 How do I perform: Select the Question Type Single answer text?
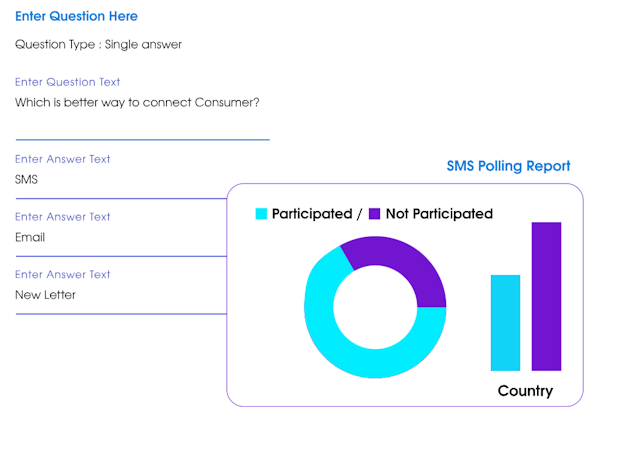(x=98, y=44)
